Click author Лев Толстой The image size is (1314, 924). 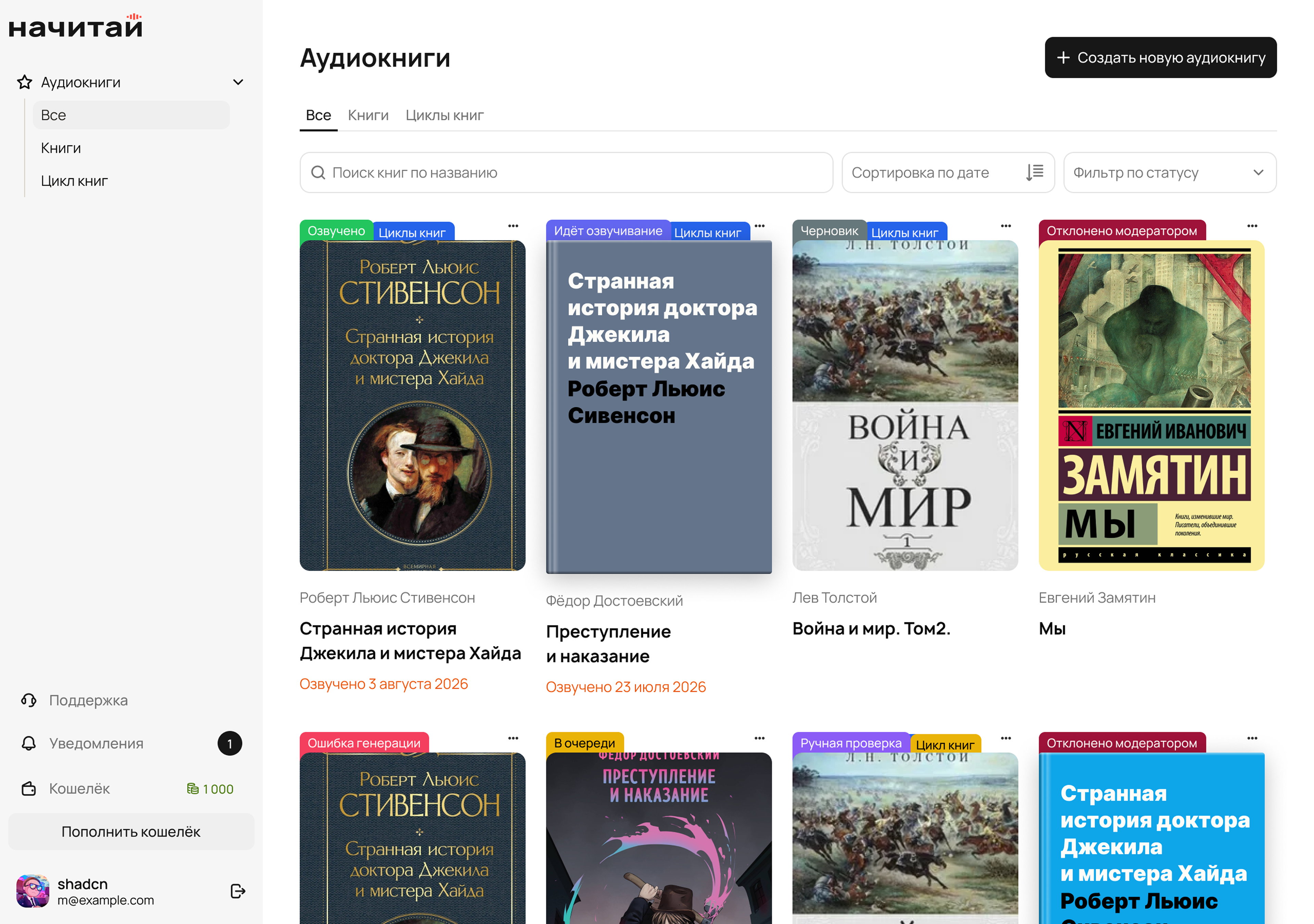(834, 598)
